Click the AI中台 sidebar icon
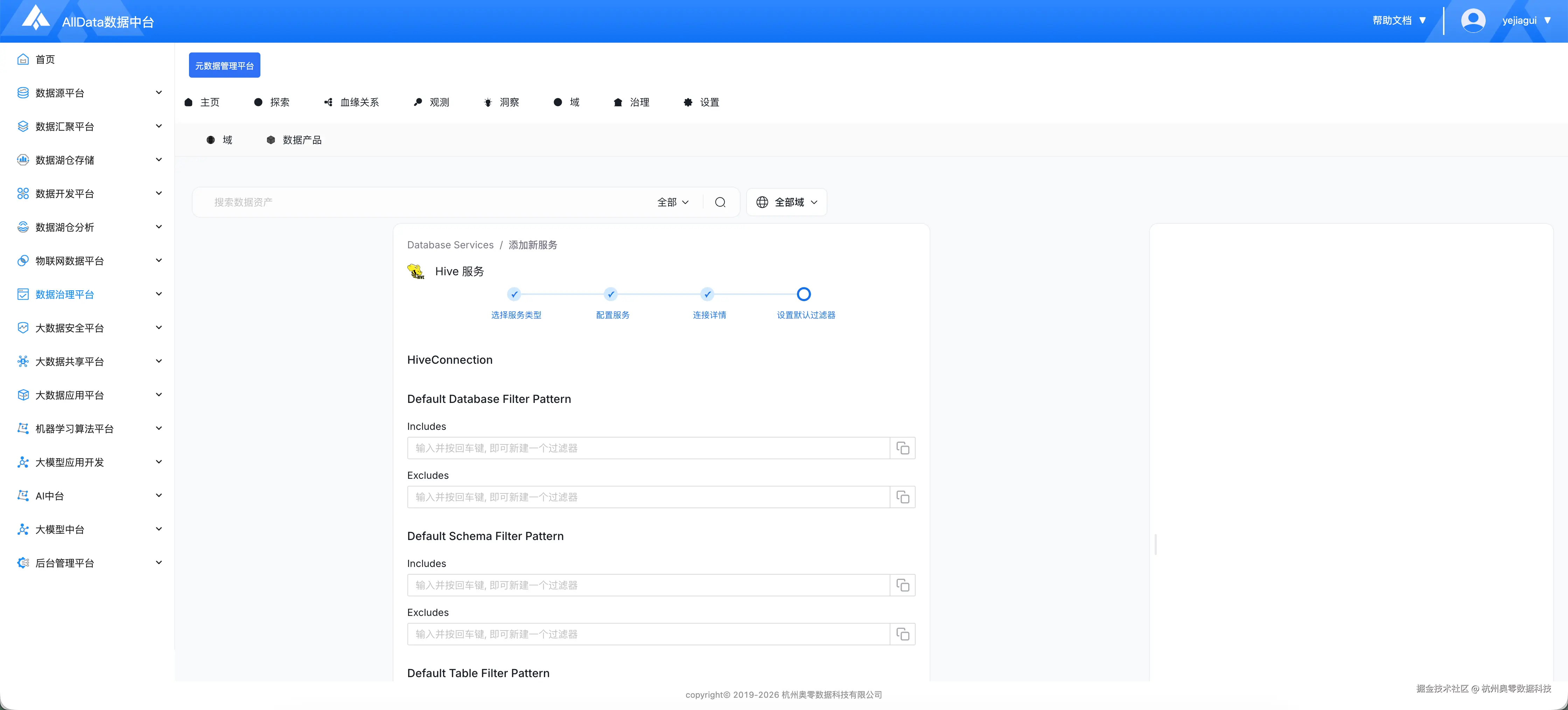The height and width of the screenshot is (710, 1568). point(23,495)
